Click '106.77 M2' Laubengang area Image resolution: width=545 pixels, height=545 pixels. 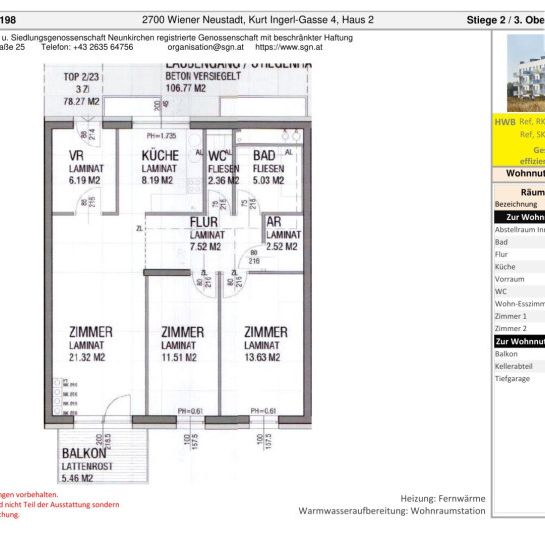(x=186, y=88)
